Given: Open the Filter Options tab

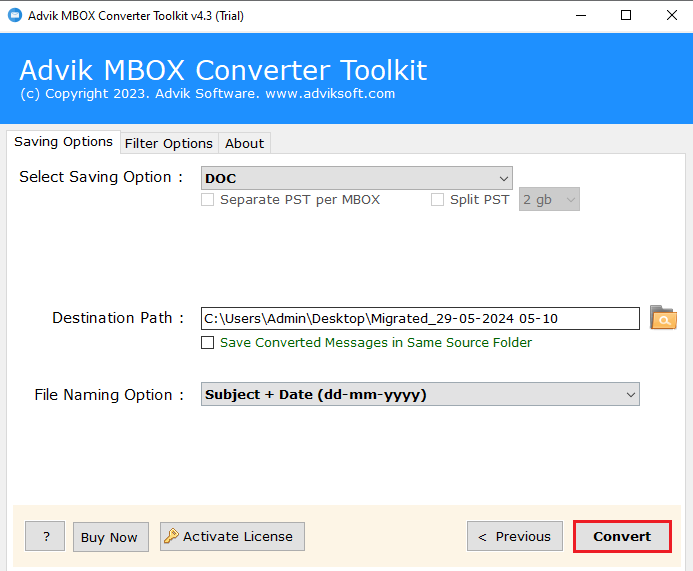Looking at the screenshot, I should [169, 144].
